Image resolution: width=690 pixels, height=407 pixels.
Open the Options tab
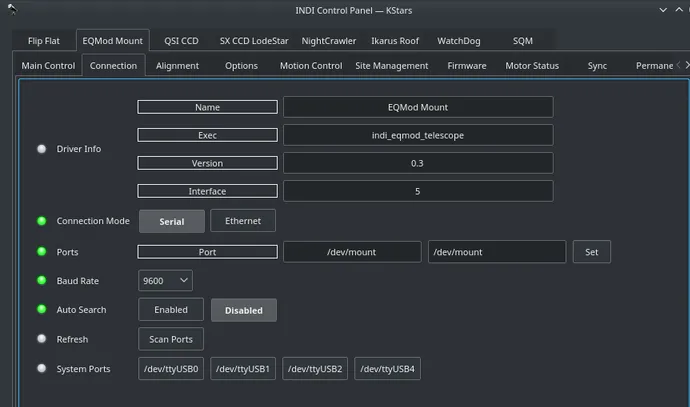(241, 66)
